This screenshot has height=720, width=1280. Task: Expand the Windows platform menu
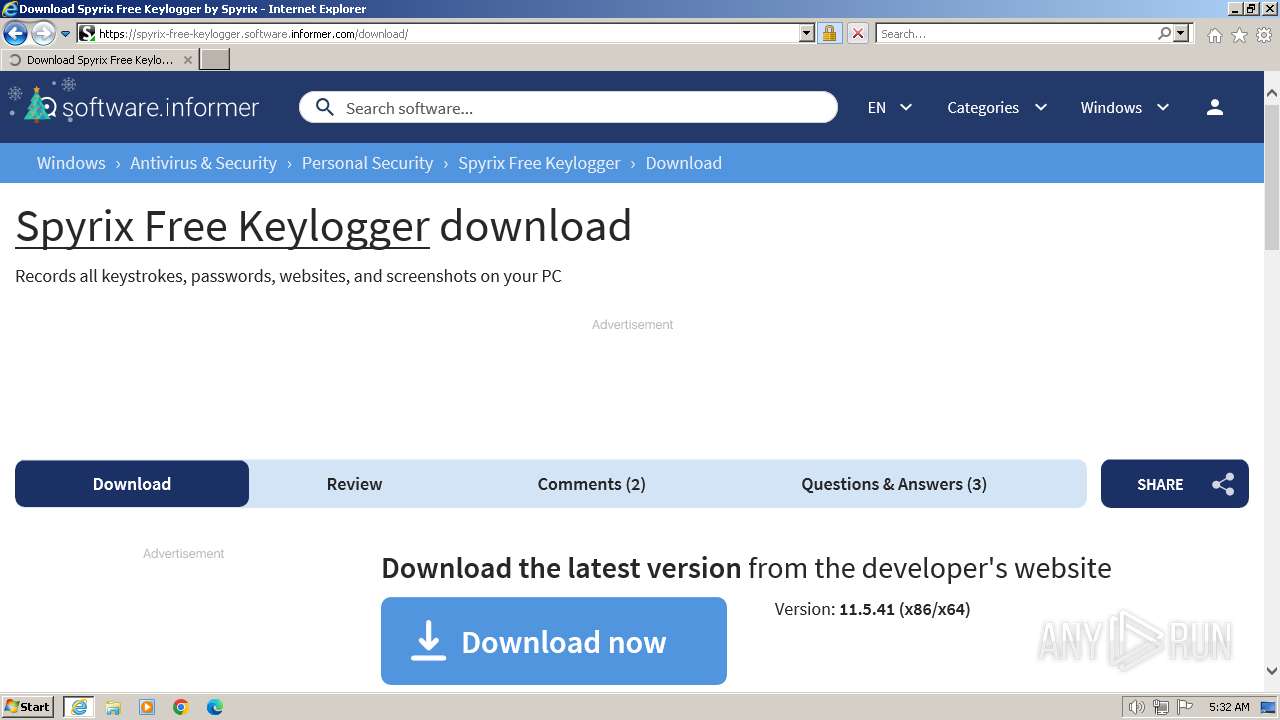coord(1125,107)
